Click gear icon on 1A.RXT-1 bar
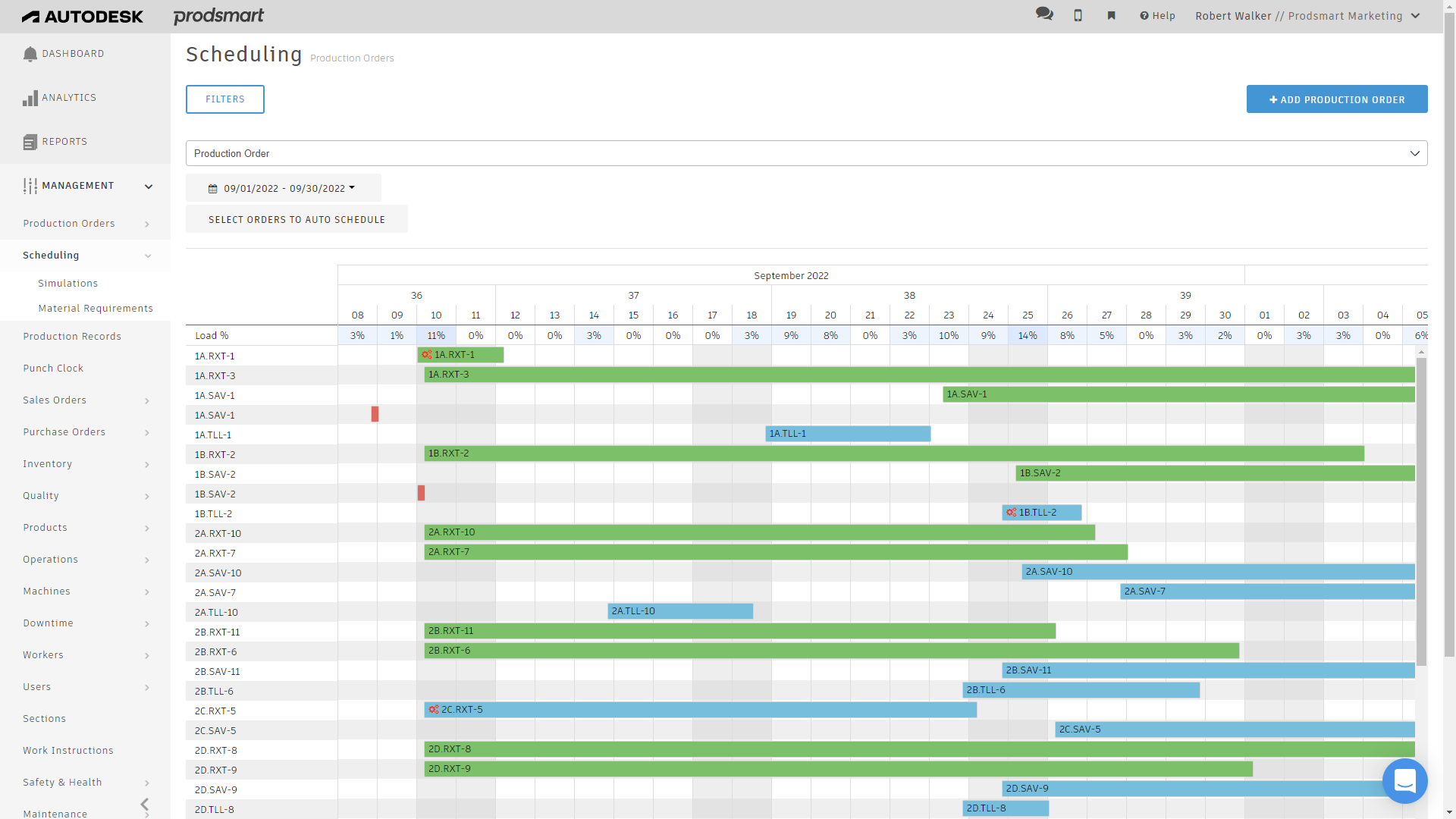The height and width of the screenshot is (819, 1456). 427,355
